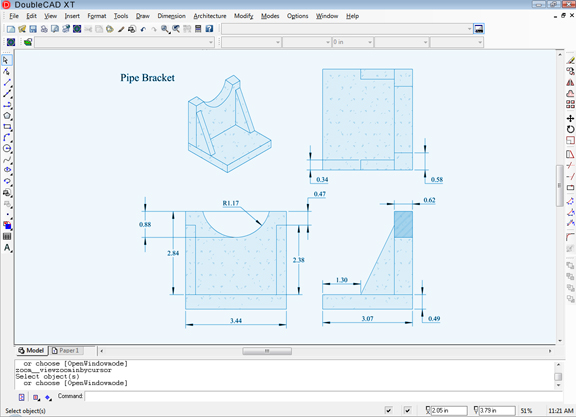
Task: Expand the dropdown right of '0 in'
Action: [x=402, y=42]
